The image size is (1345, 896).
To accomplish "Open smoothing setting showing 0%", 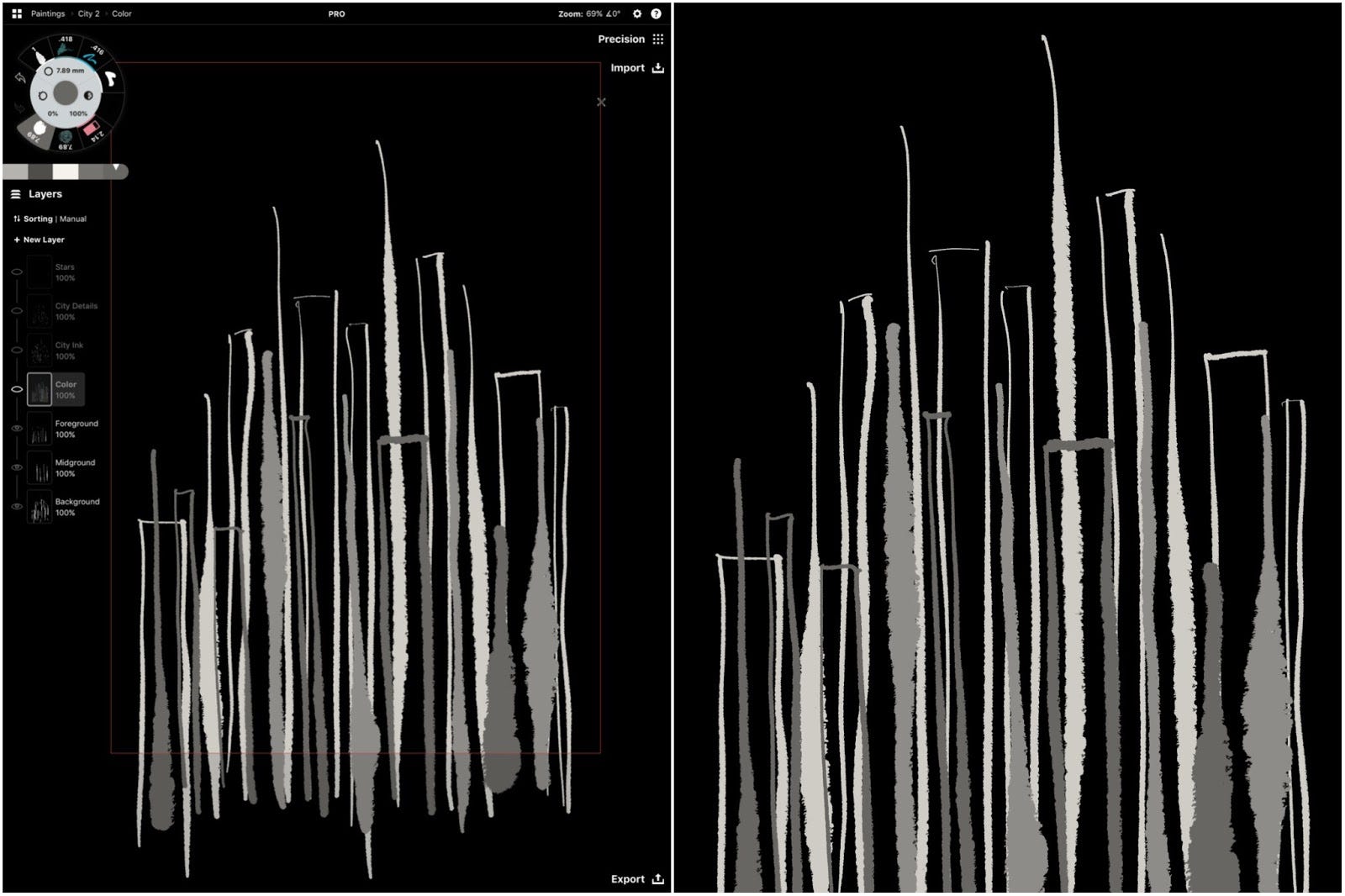I will (x=52, y=113).
